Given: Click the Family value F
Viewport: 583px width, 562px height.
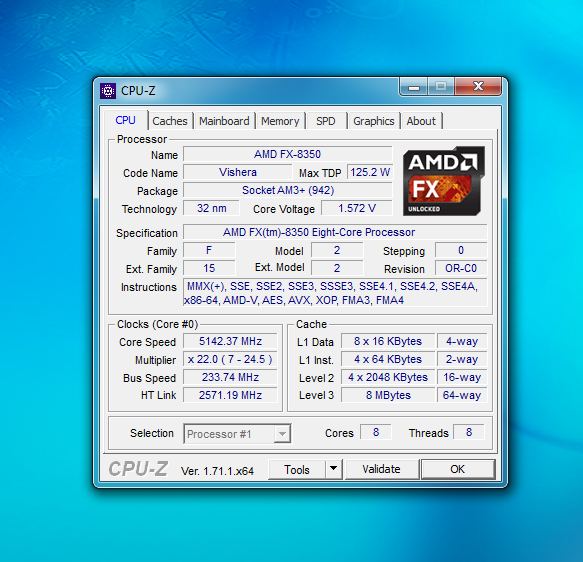Looking at the screenshot, I should (x=209, y=251).
